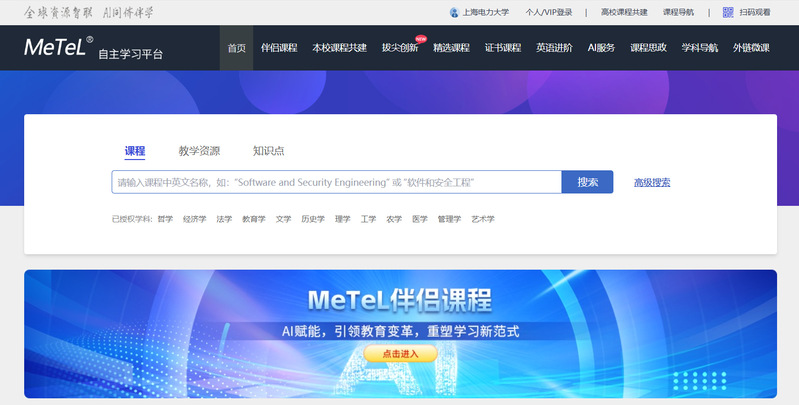799x405 pixels.
Task: Click the 点击进入 banner button
Action: click(x=399, y=353)
